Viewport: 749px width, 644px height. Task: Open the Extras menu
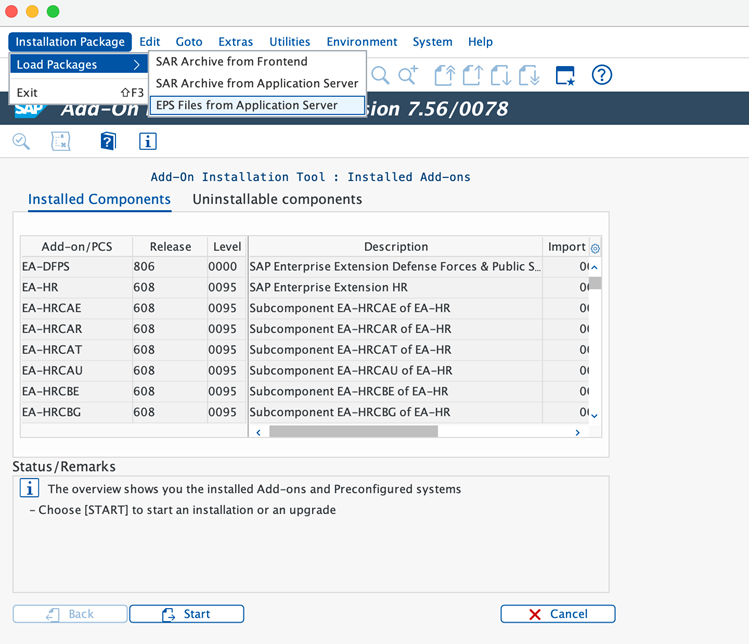point(235,42)
